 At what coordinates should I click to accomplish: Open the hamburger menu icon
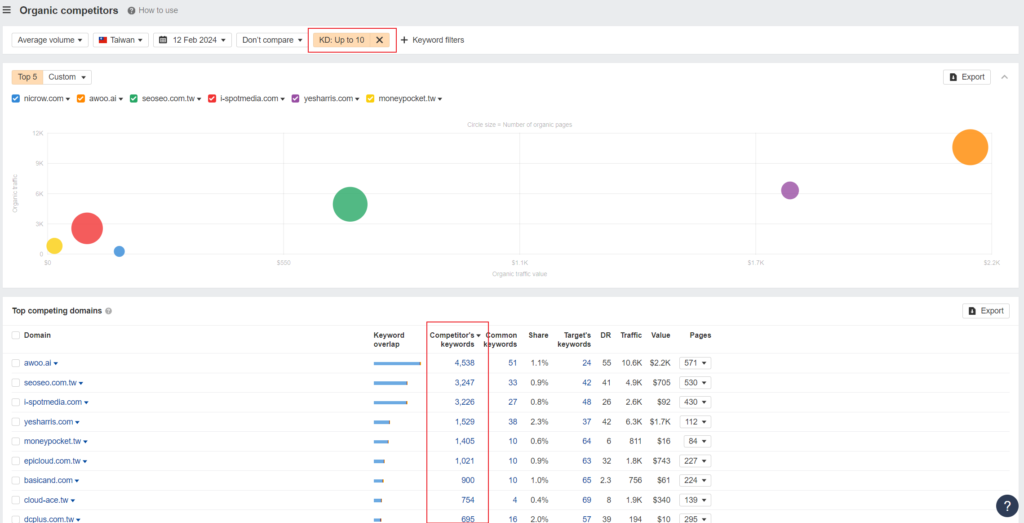[x=7, y=10]
